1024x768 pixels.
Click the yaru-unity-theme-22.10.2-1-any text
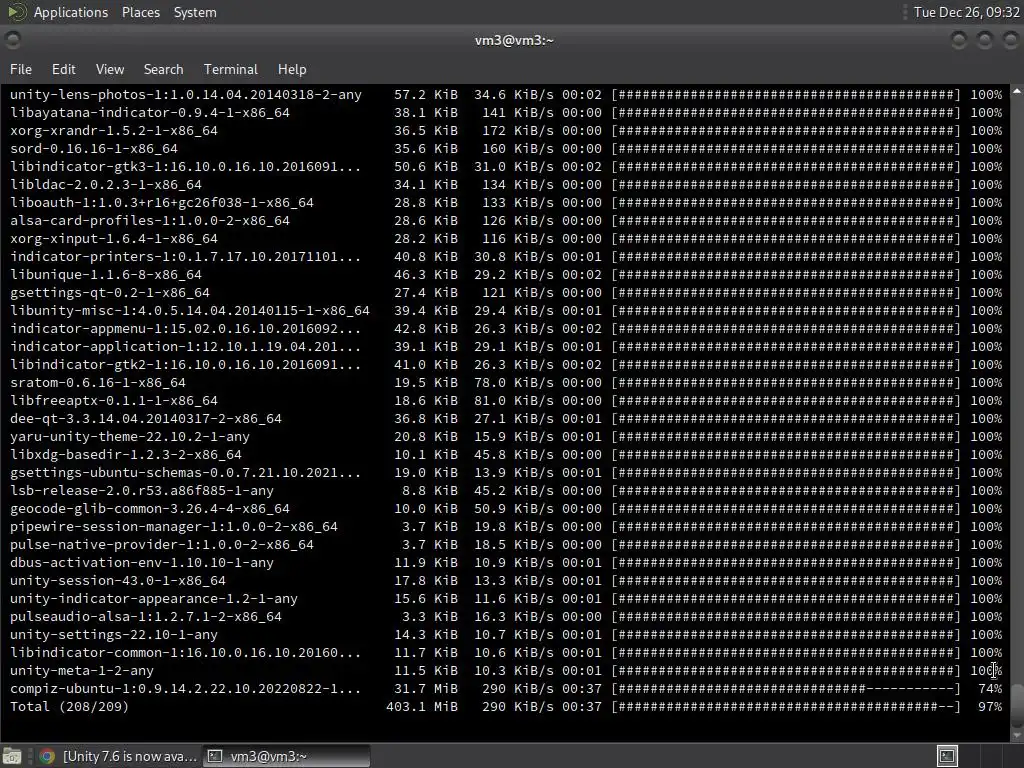click(129, 437)
